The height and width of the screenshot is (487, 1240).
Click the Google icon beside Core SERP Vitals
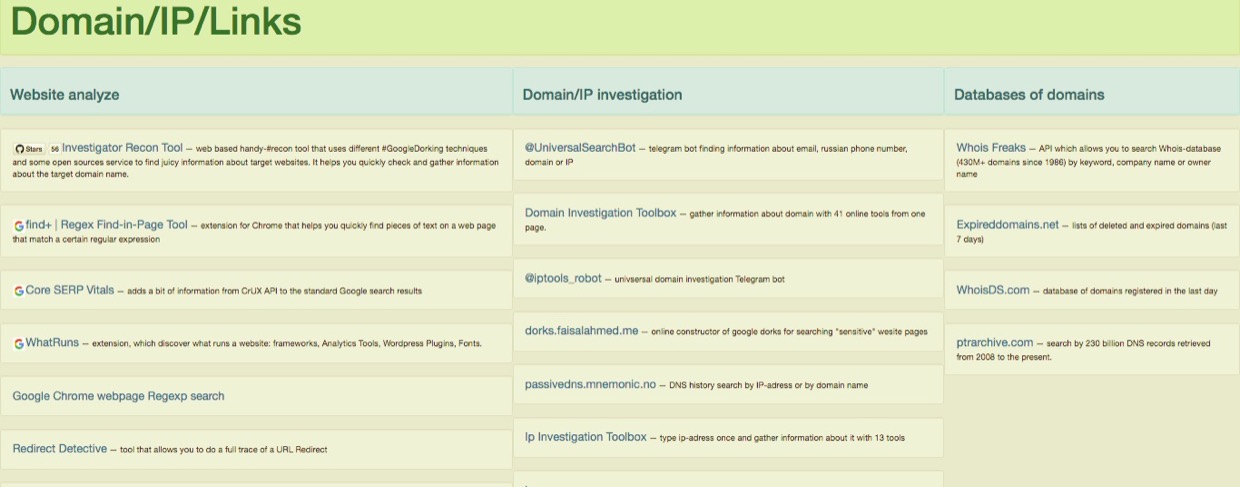[19, 291]
